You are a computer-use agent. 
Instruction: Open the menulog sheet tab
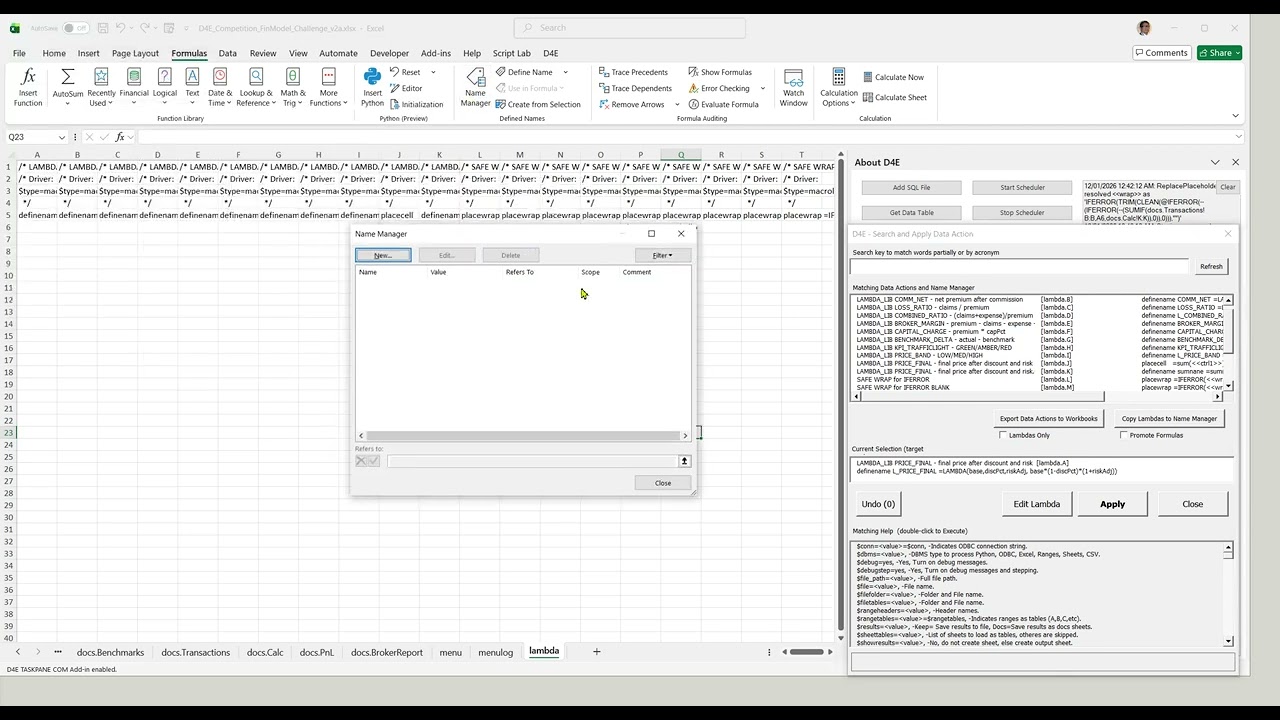click(x=495, y=652)
